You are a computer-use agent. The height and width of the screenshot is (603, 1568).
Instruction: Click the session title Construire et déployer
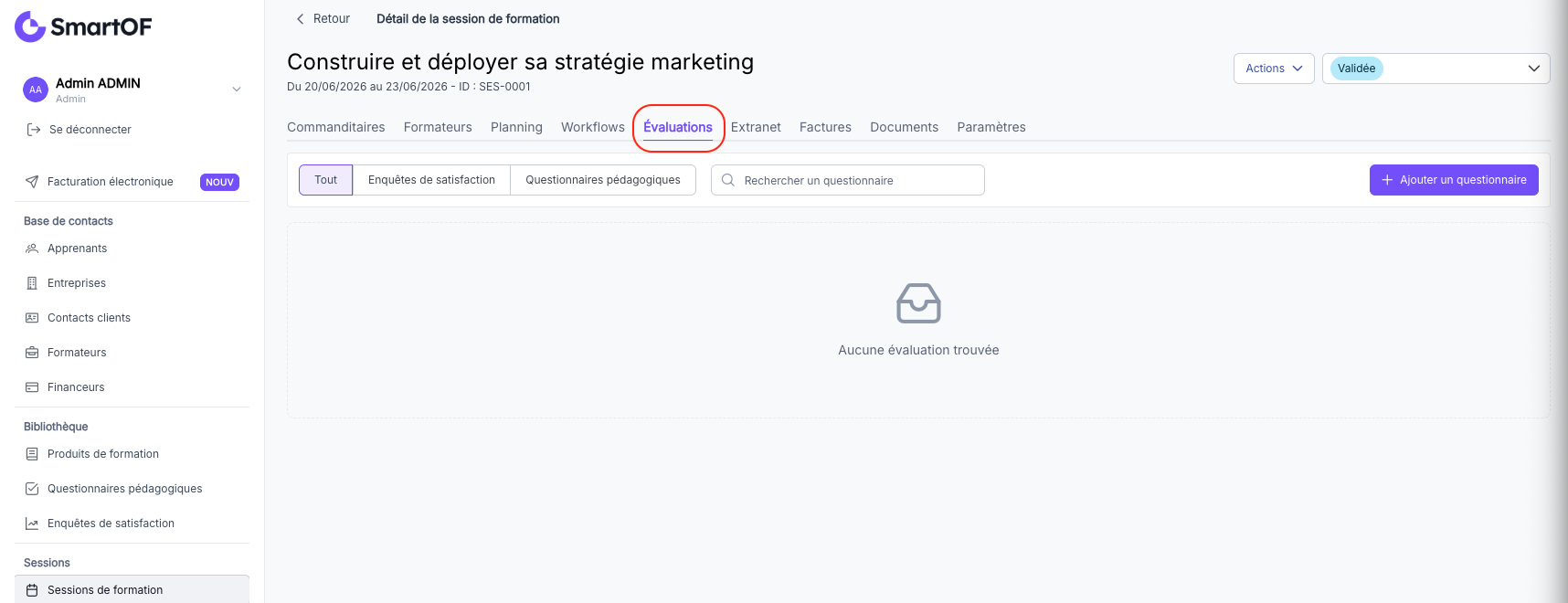click(520, 62)
